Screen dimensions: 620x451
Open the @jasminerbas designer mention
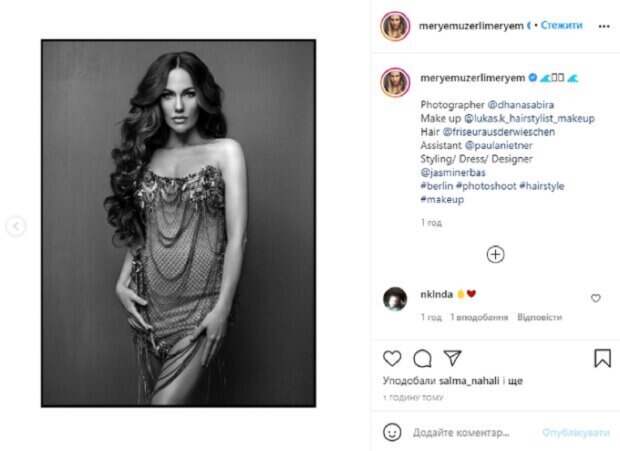[453, 173]
